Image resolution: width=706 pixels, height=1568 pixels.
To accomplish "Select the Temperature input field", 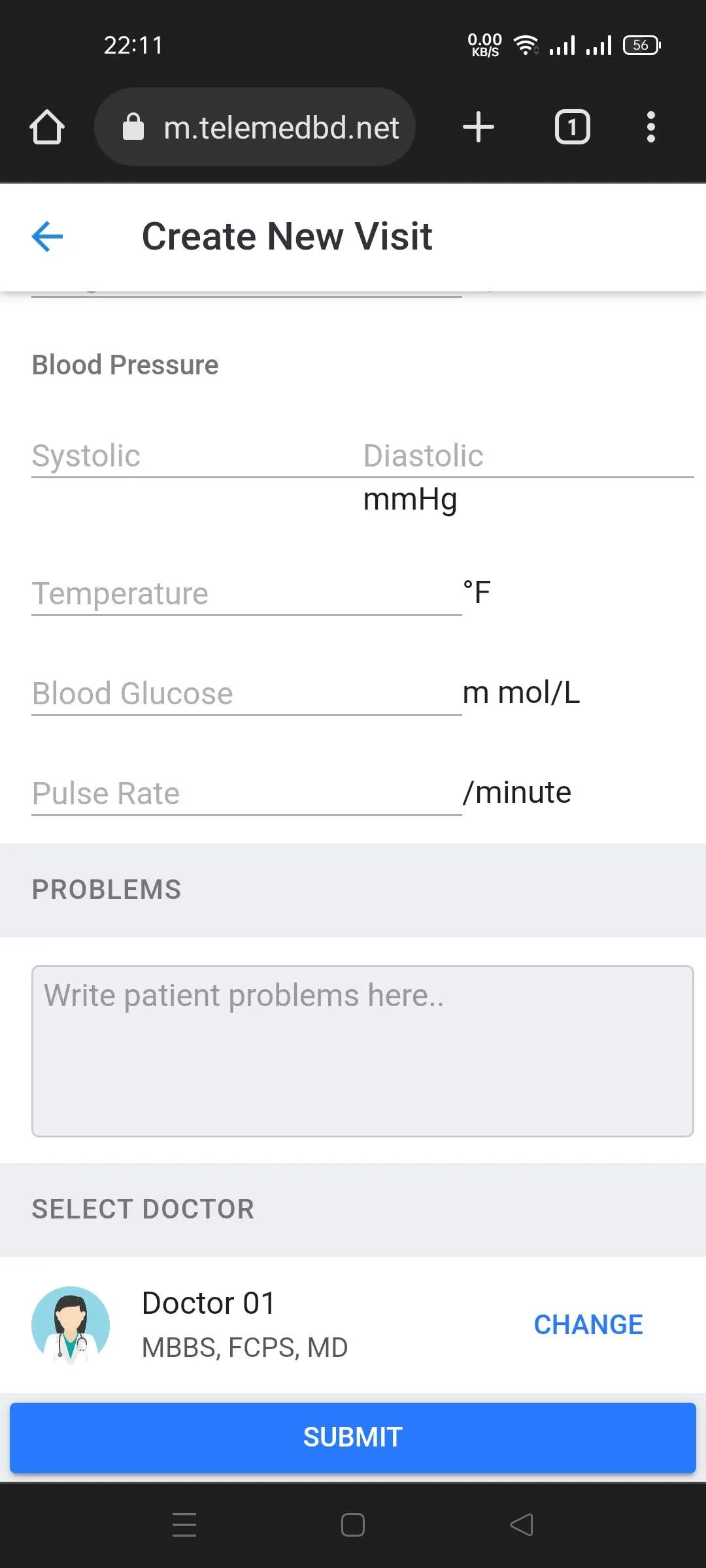I will pyautogui.click(x=246, y=594).
